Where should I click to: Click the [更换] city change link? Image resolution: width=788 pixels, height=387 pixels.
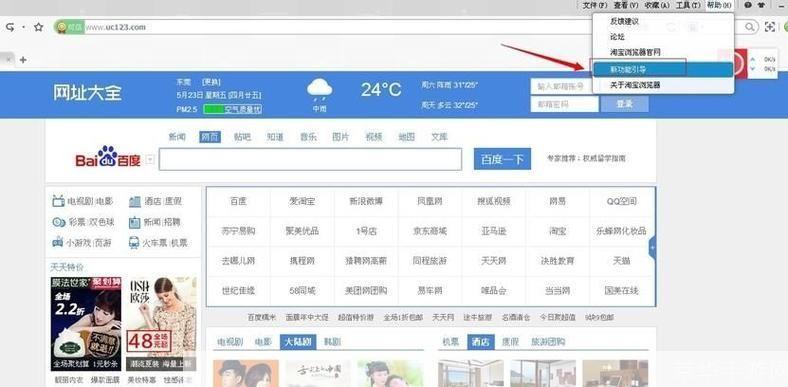tap(211, 81)
